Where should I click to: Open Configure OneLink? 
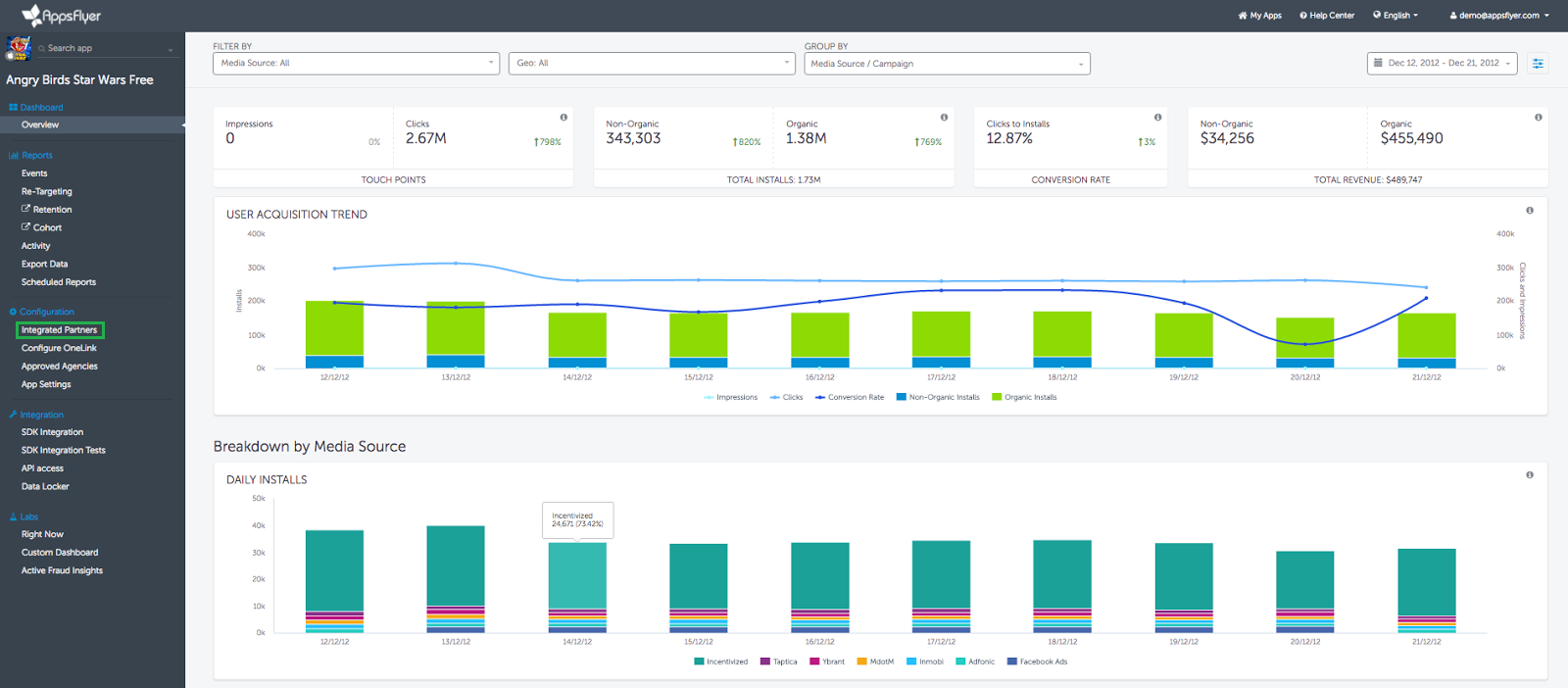(x=60, y=348)
